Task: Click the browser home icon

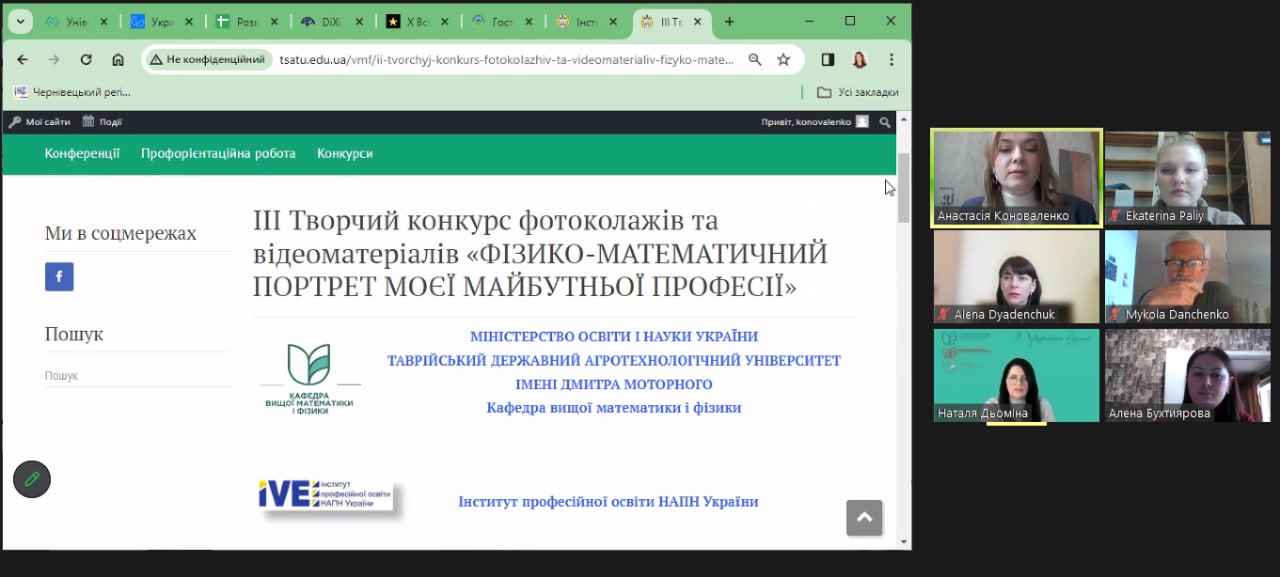Action: 118,60
